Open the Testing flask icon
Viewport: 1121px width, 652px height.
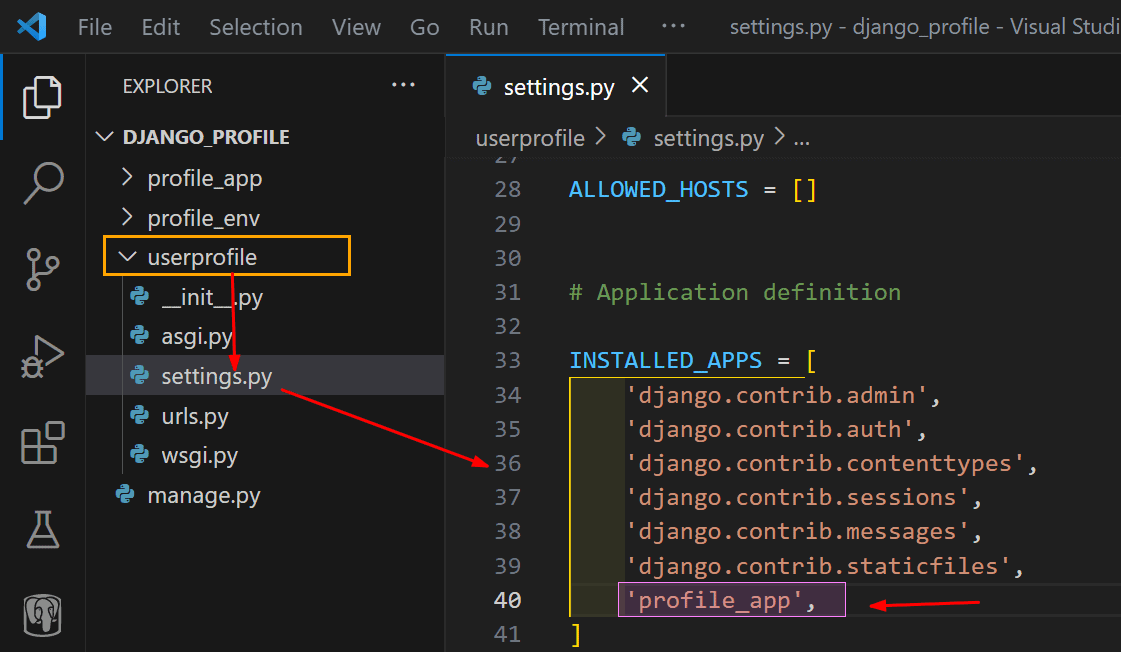point(43,529)
